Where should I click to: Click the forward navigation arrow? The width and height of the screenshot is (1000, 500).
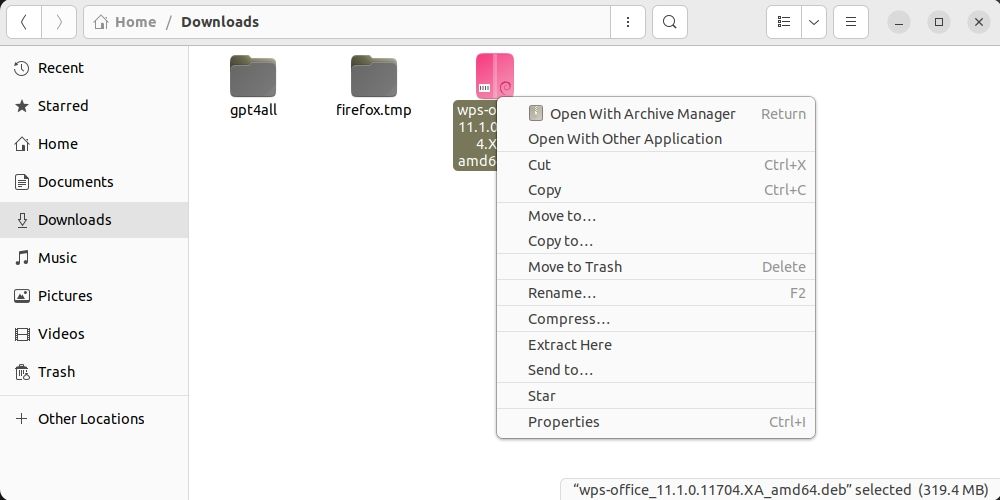(59, 22)
